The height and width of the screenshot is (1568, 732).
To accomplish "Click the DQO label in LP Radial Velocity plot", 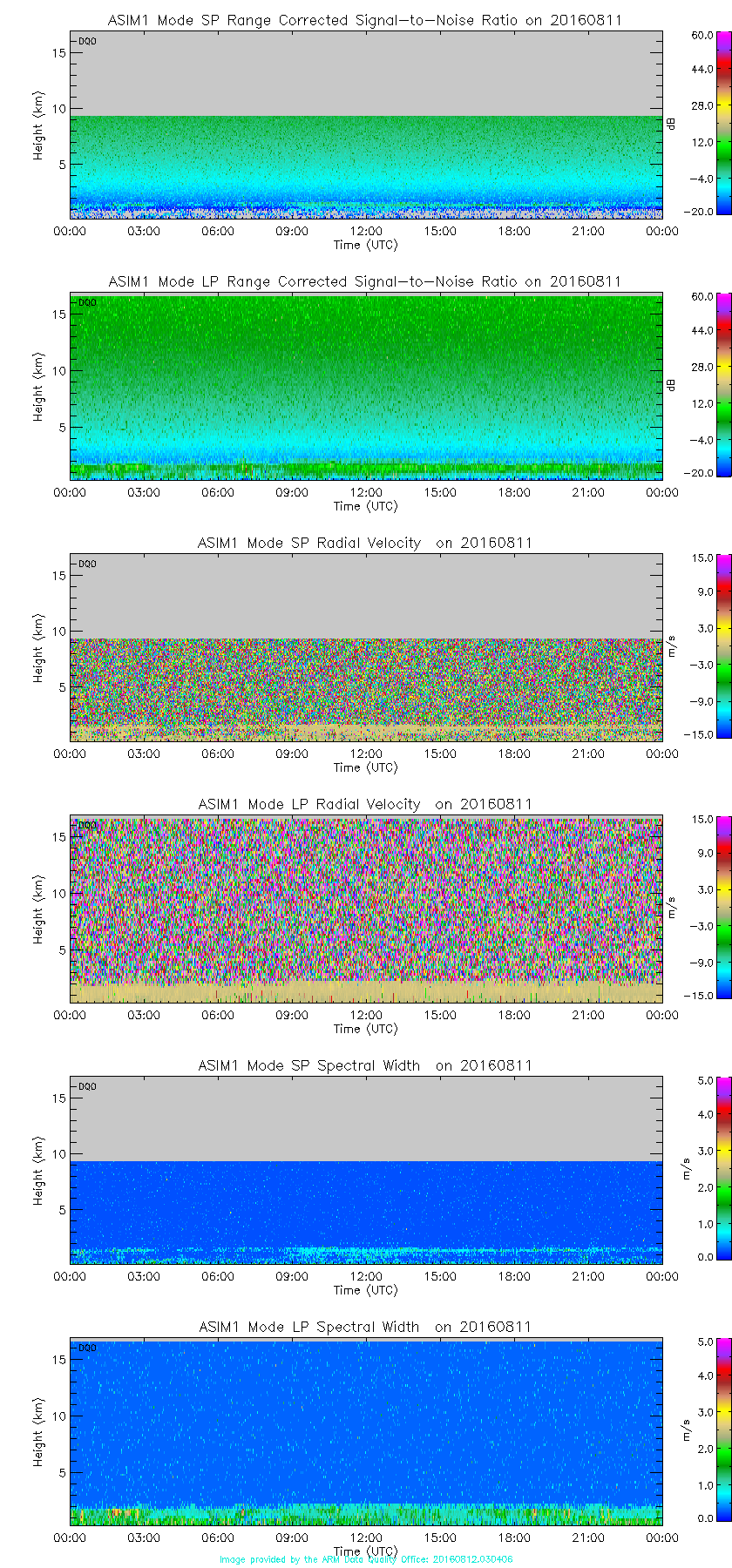I will click(87, 825).
